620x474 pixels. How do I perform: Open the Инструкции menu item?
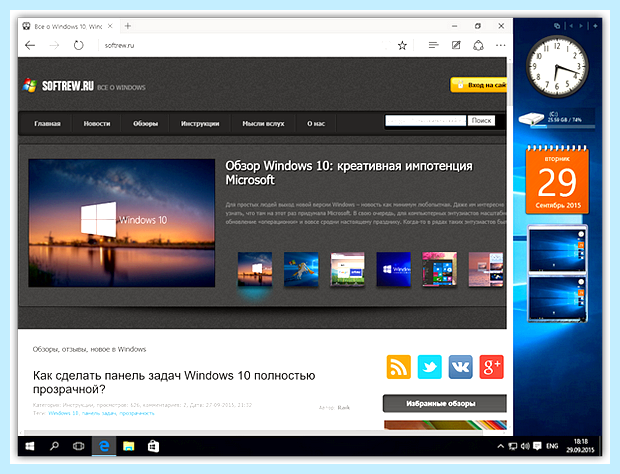click(200, 124)
